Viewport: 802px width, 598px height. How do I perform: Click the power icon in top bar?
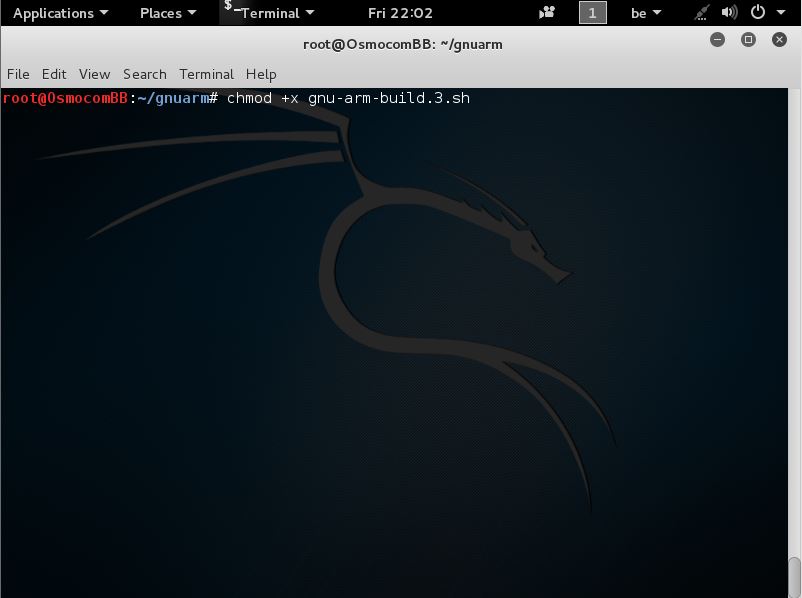[758, 12]
